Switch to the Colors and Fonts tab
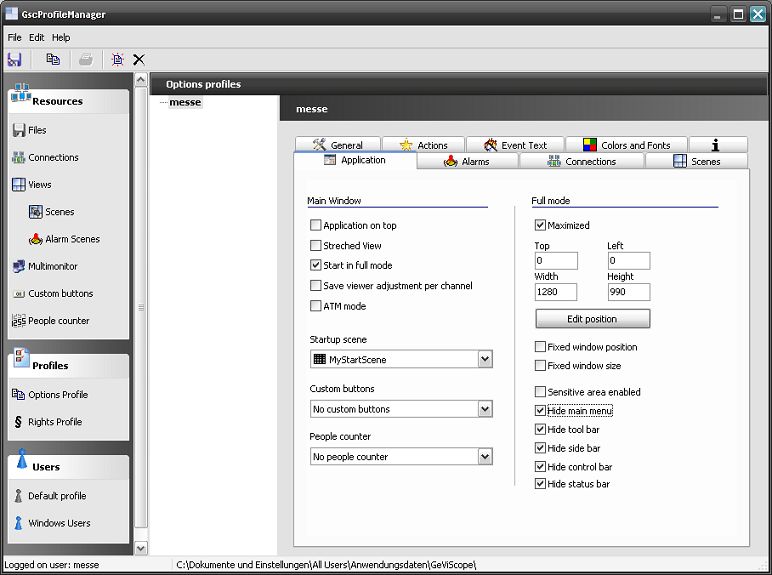 click(x=626, y=145)
